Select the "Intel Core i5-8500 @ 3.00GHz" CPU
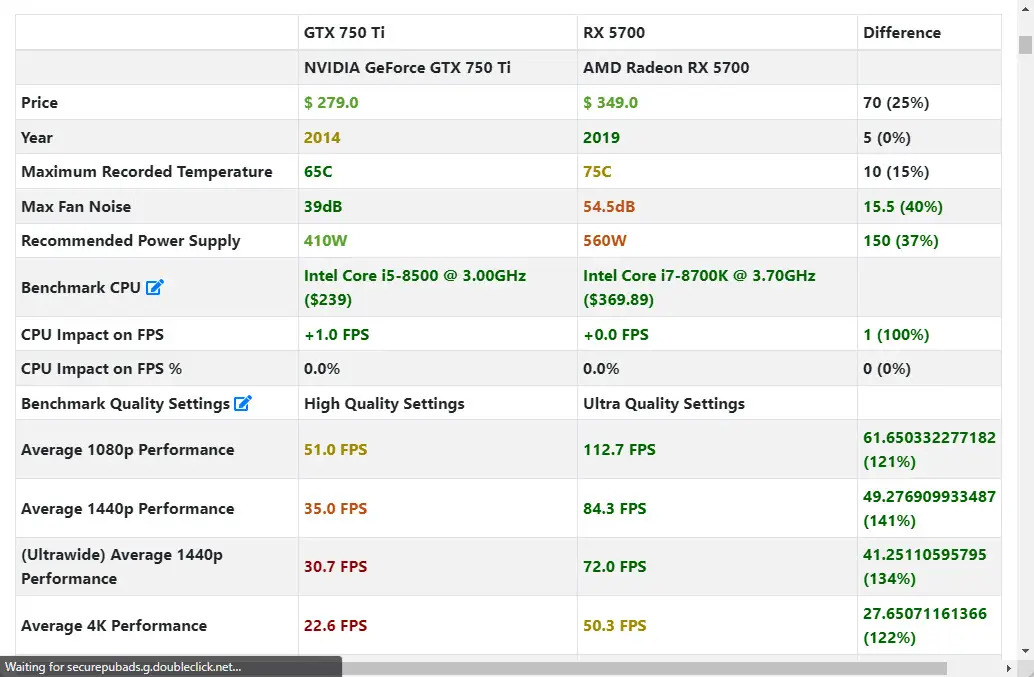The width and height of the screenshot is (1034, 677). click(415, 276)
